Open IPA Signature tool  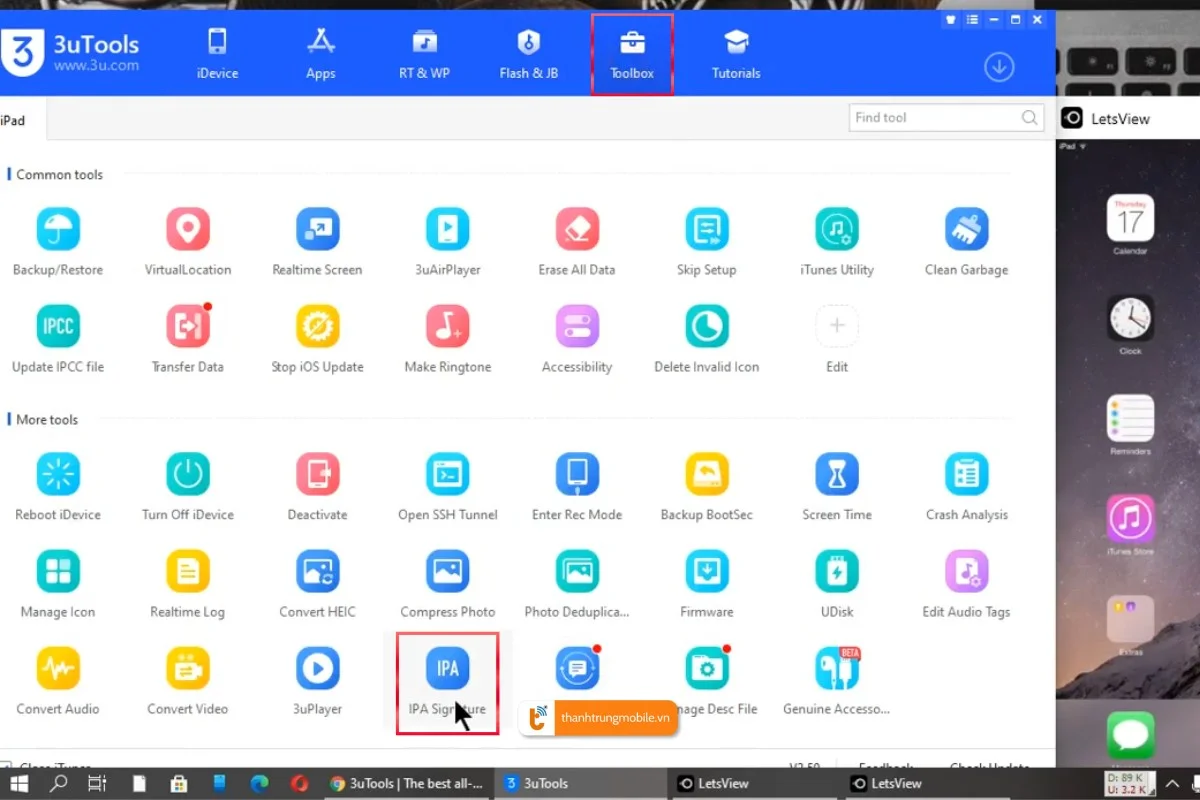[447, 668]
